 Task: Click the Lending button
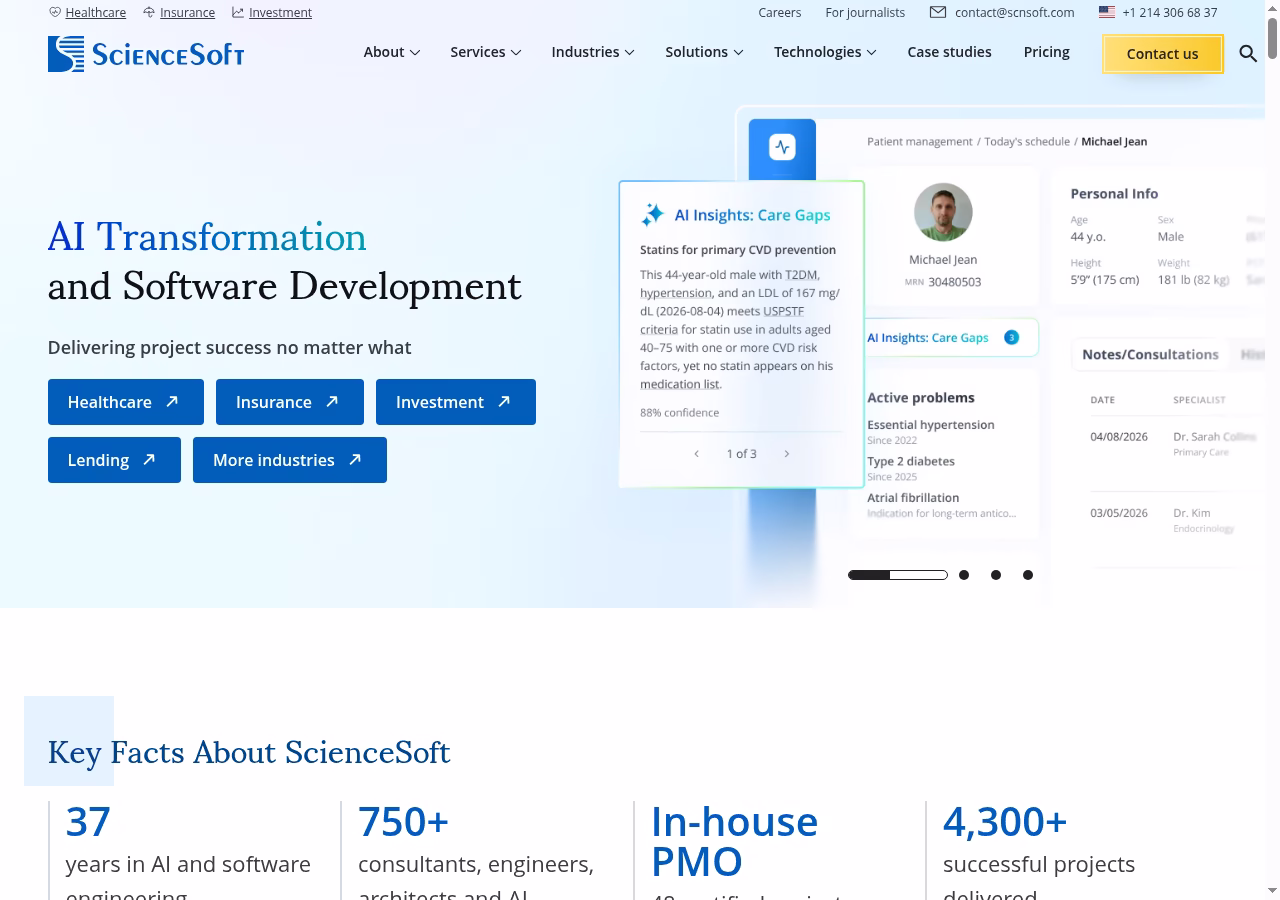(x=114, y=460)
